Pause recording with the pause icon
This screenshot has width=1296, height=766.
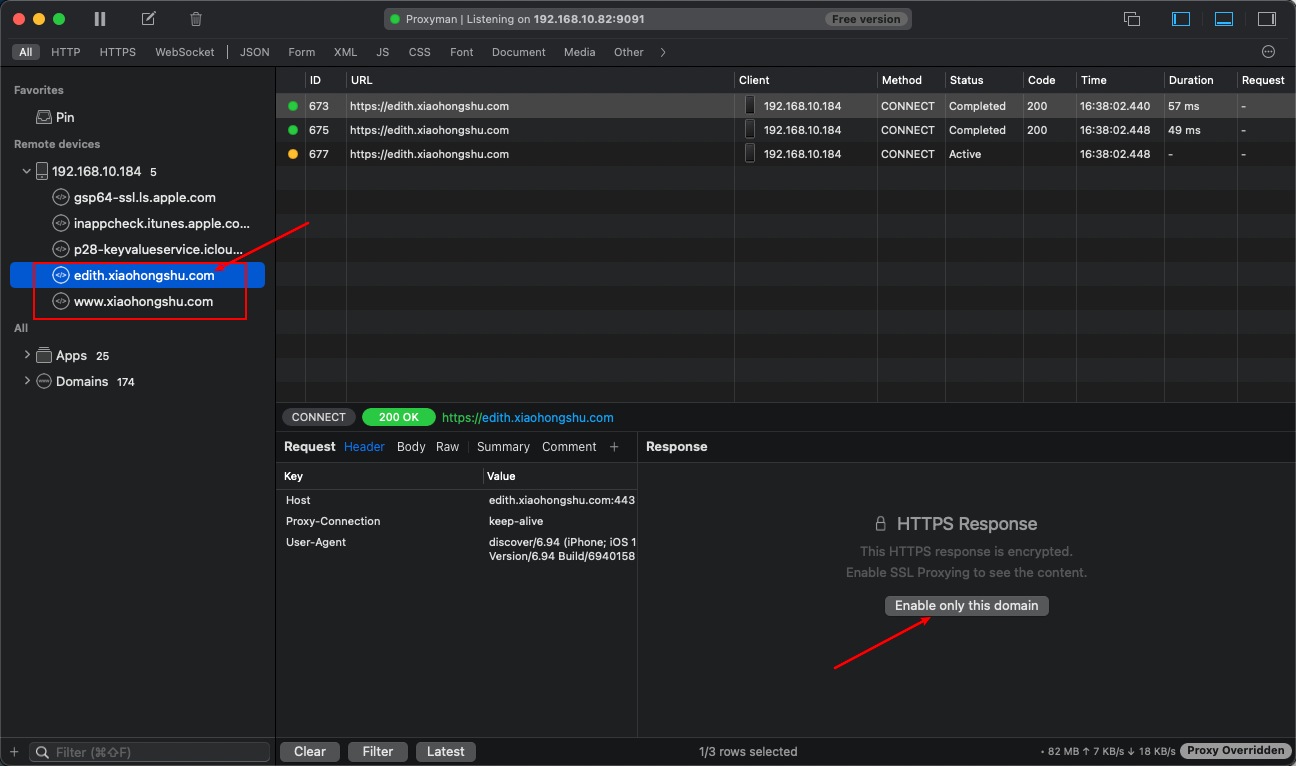coord(100,19)
